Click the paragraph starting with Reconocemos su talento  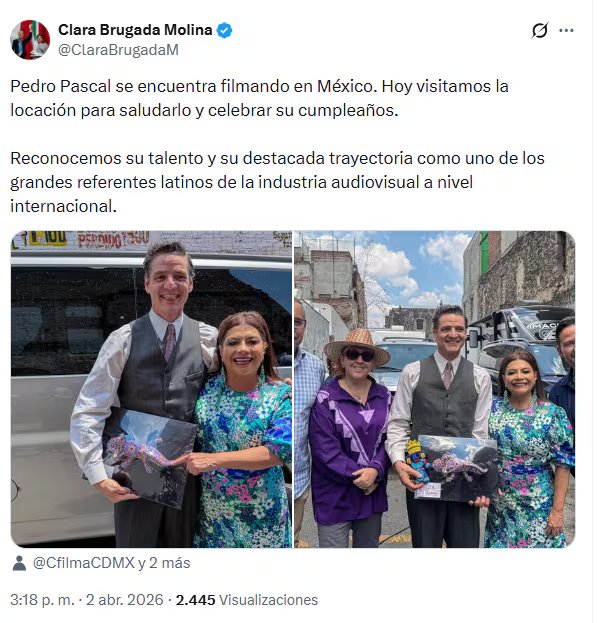(277, 182)
